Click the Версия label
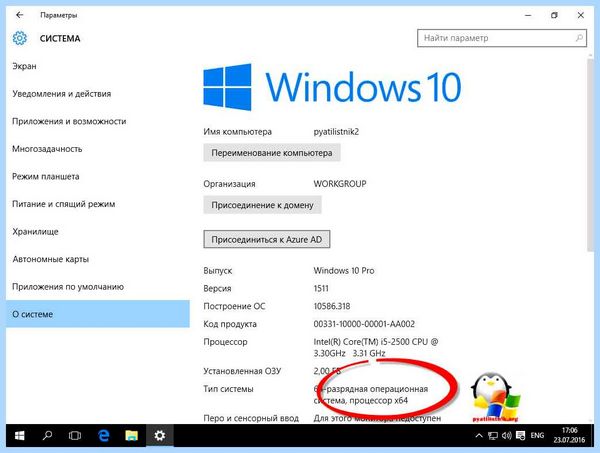The width and height of the screenshot is (600, 453). coord(217,288)
